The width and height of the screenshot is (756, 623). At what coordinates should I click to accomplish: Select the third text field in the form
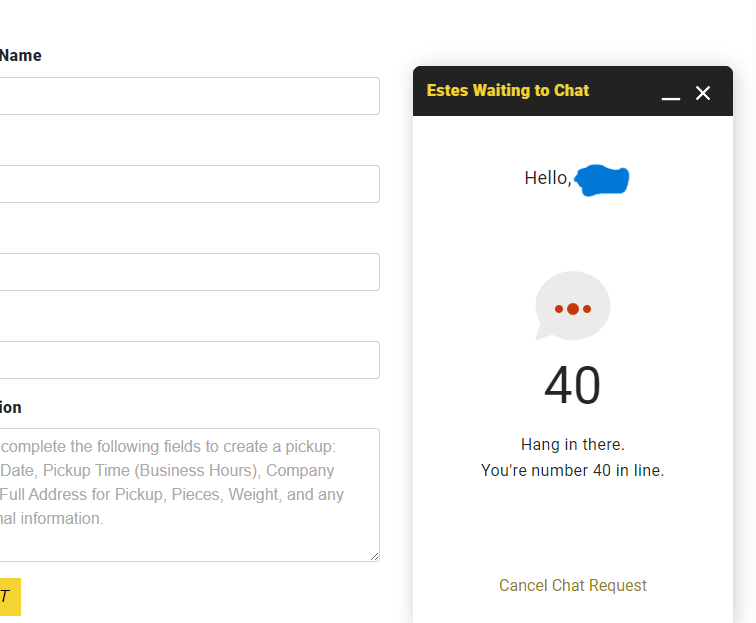(x=188, y=272)
